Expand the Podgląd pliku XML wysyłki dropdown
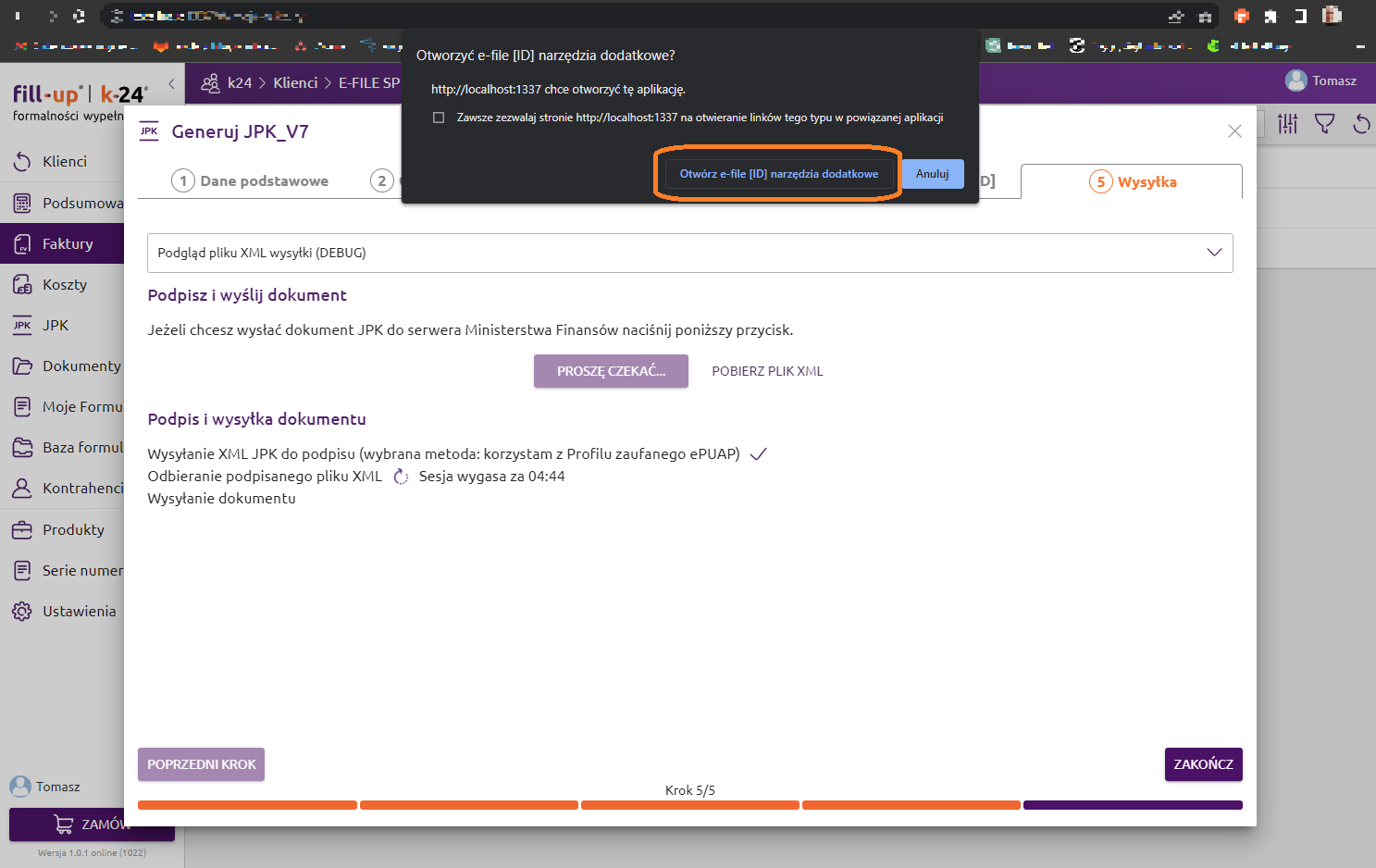 pos(1214,253)
